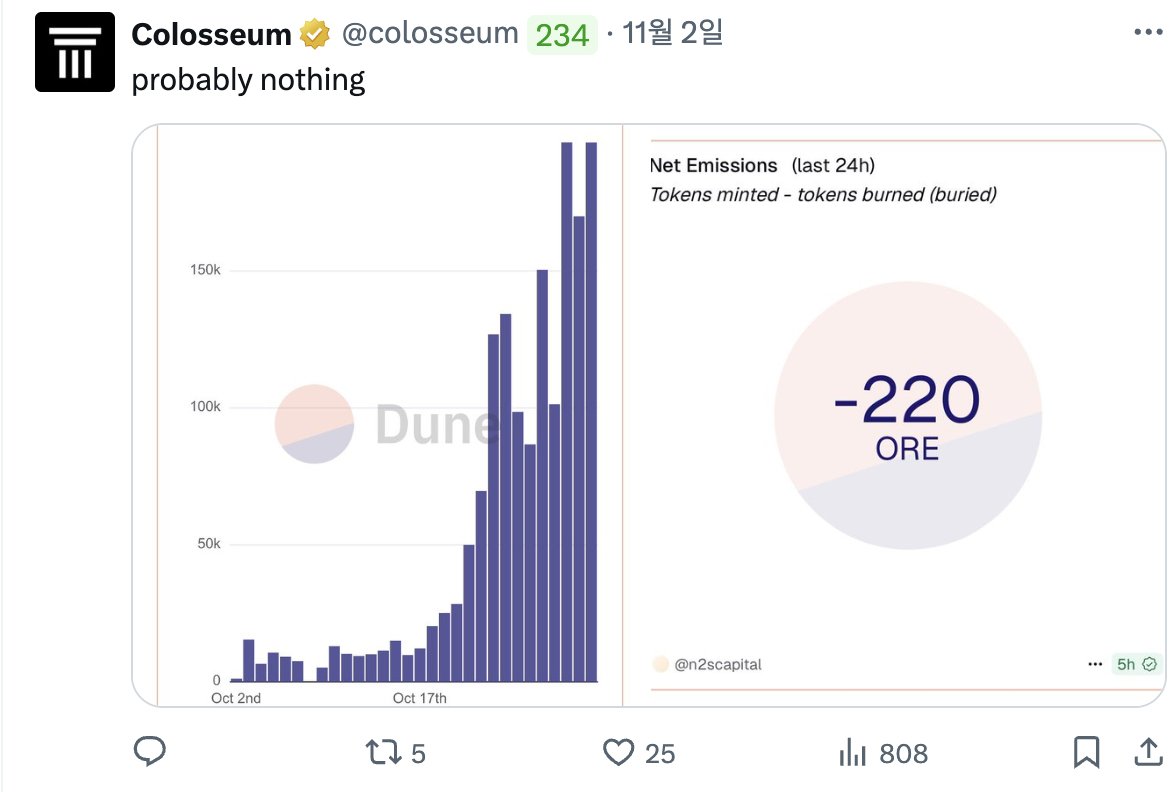Image resolution: width=1172 pixels, height=792 pixels.
Task: Open the 11월 2일 timestamp link
Action: coord(672,33)
